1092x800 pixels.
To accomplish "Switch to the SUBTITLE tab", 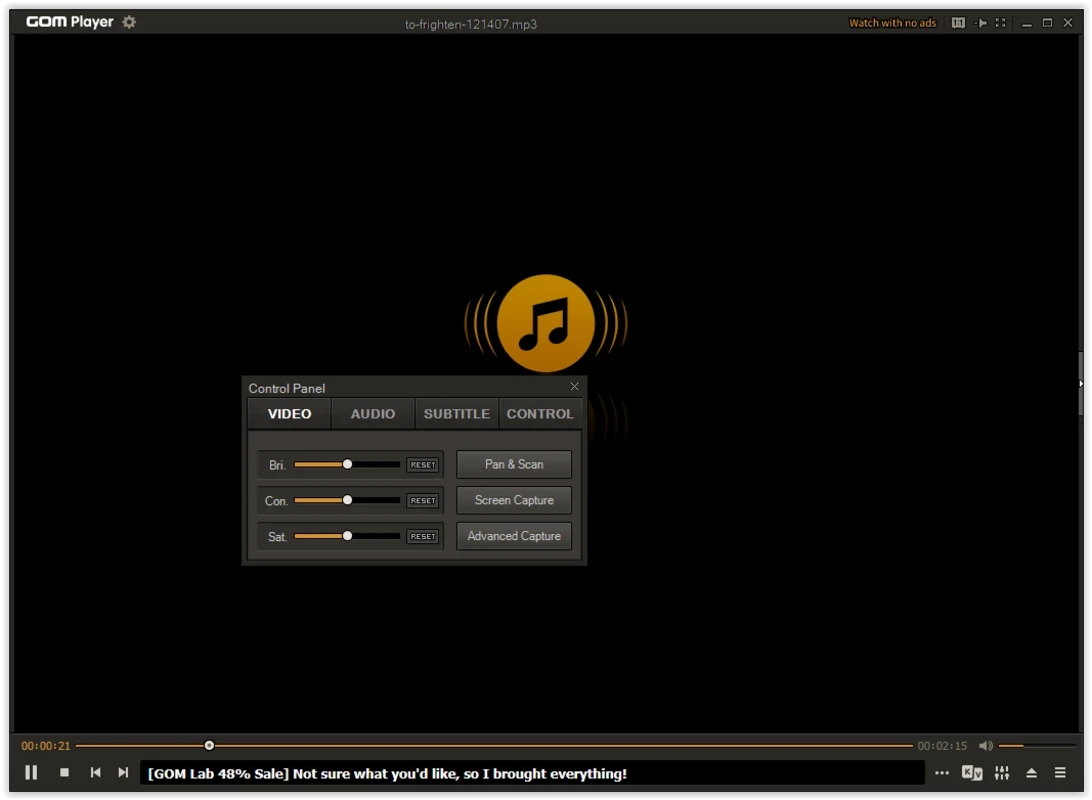I will point(456,414).
